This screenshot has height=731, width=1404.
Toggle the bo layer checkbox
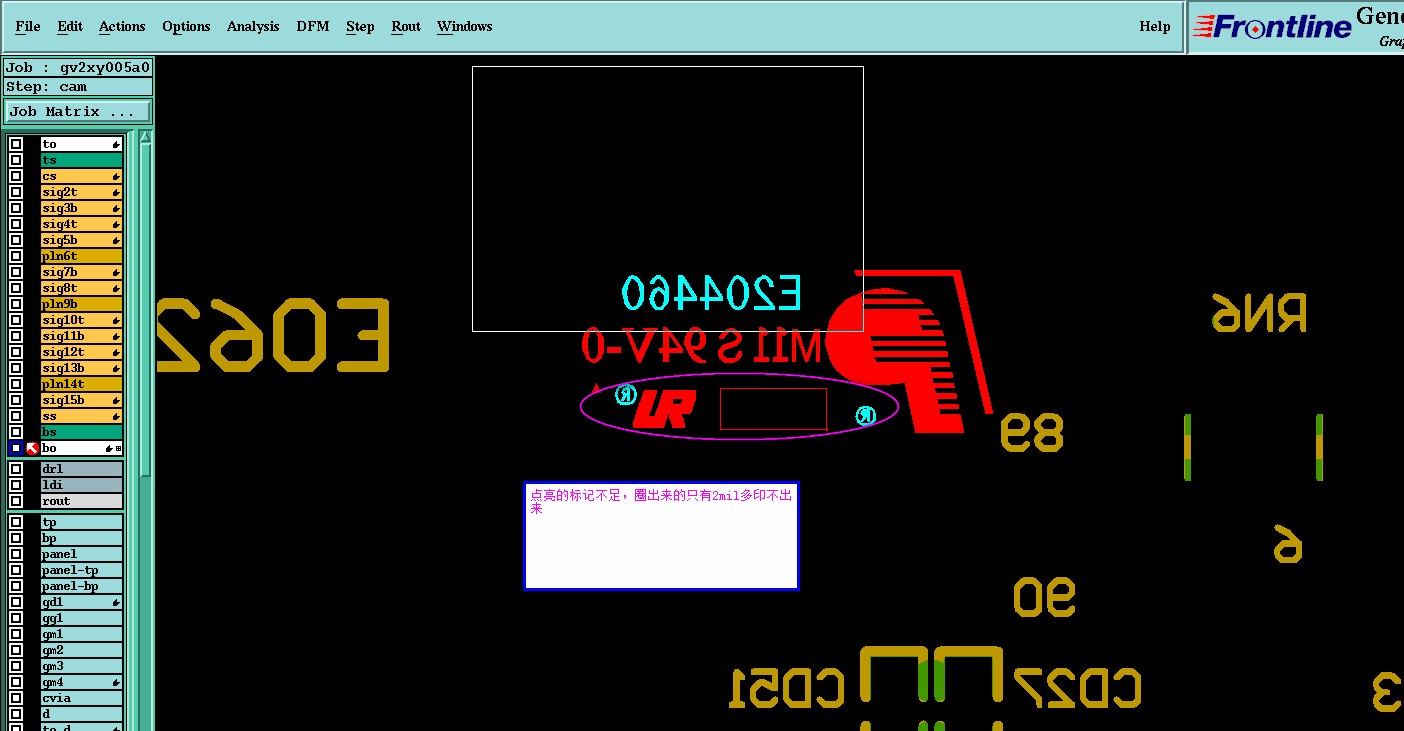[x=16, y=448]
